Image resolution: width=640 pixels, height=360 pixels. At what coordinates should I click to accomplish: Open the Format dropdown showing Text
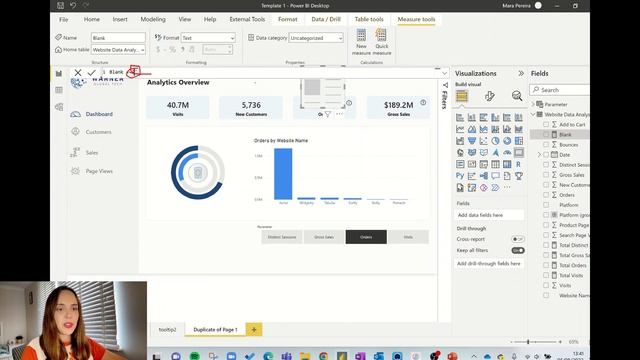(208, 38)
